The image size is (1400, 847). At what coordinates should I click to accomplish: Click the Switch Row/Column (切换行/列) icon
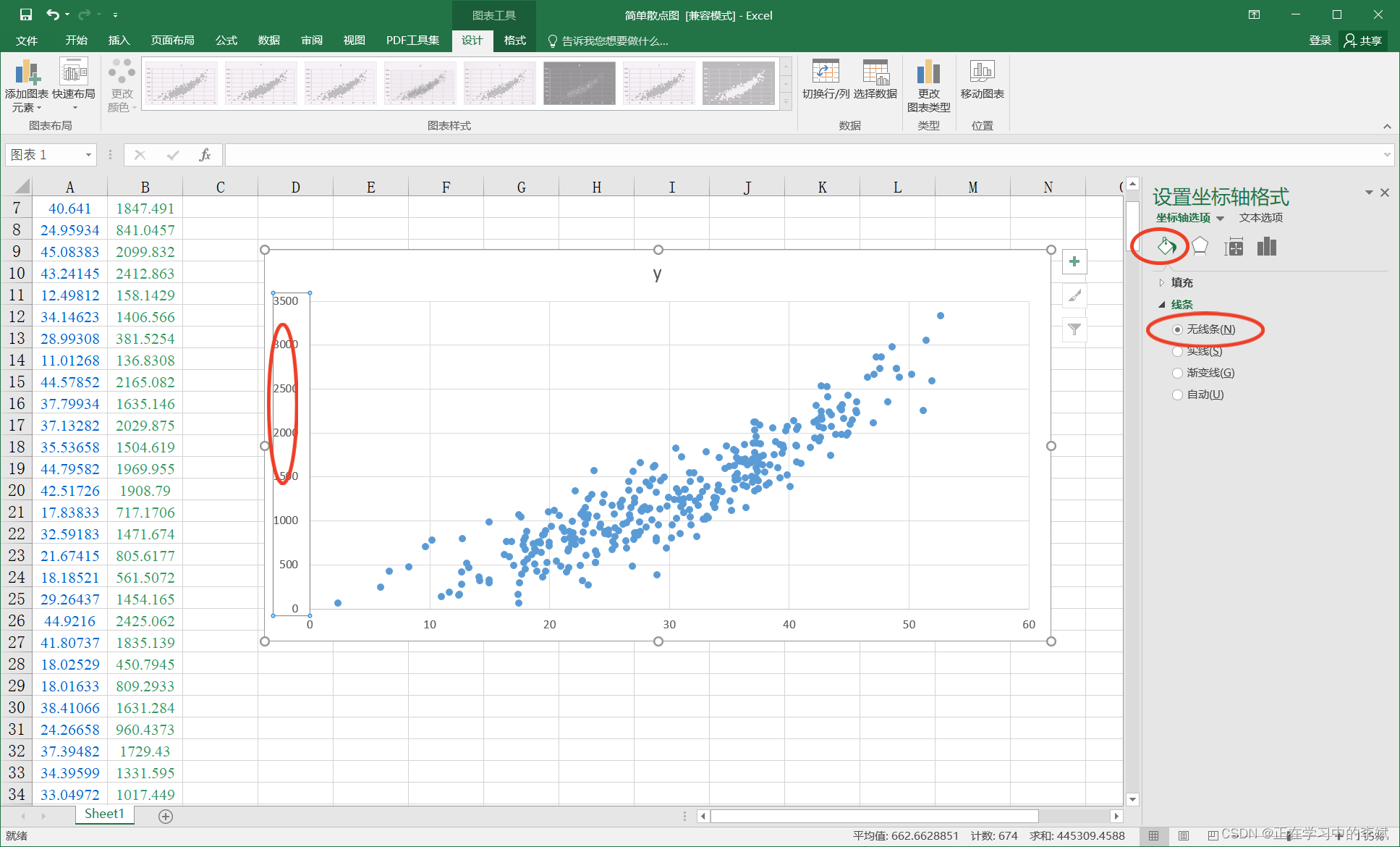[x=826, y=72]
